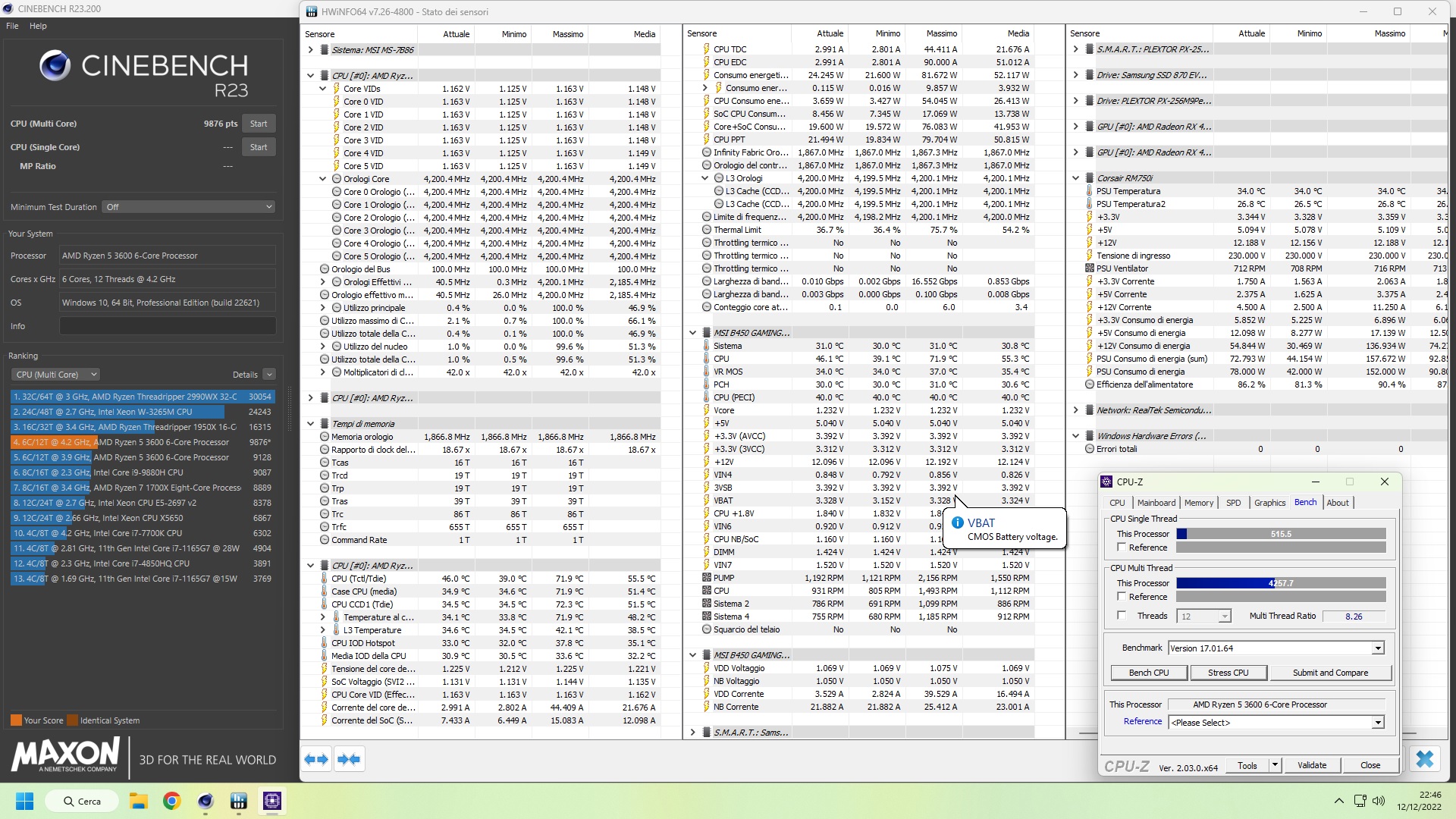Enable Reference checkbox under CPU Multi Thread

tap(1122, 596)
